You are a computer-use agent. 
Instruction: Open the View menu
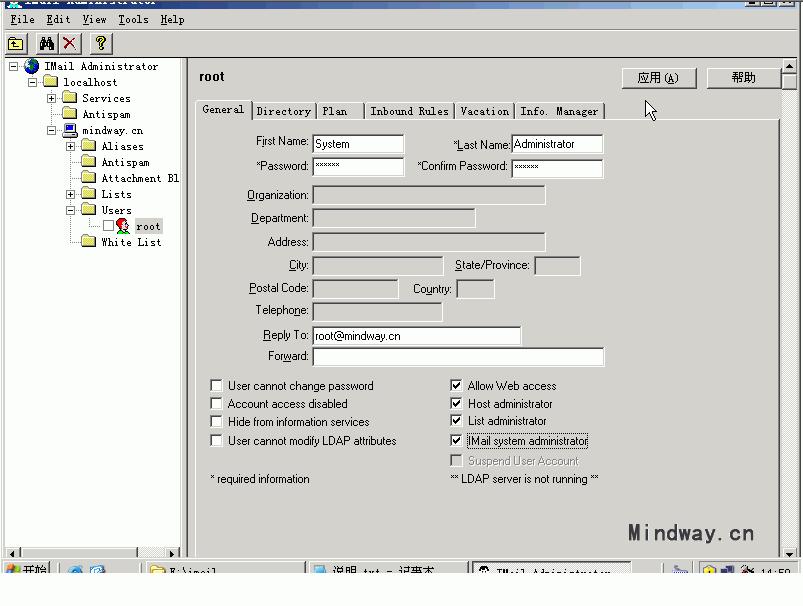click(94, 19)
